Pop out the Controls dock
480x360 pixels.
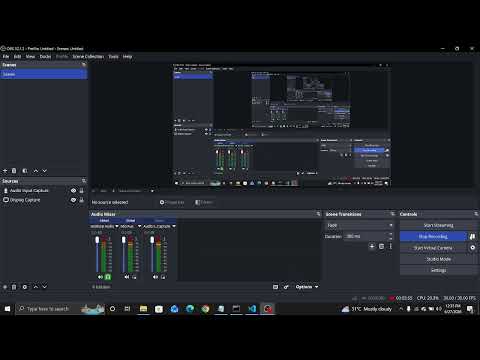[476, 214]
